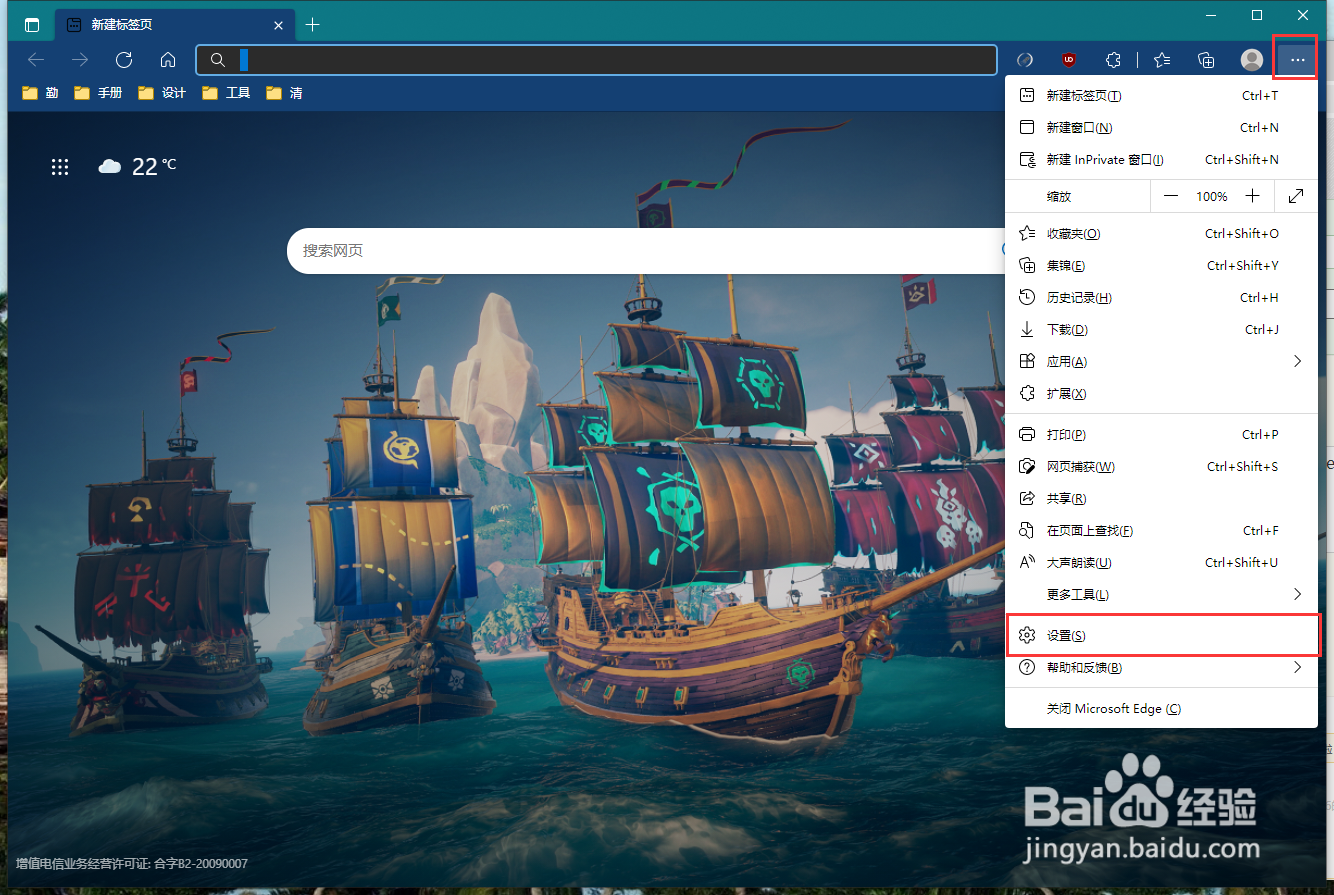Click the round extension icon left of uBlock

(x=1025, y=60)
